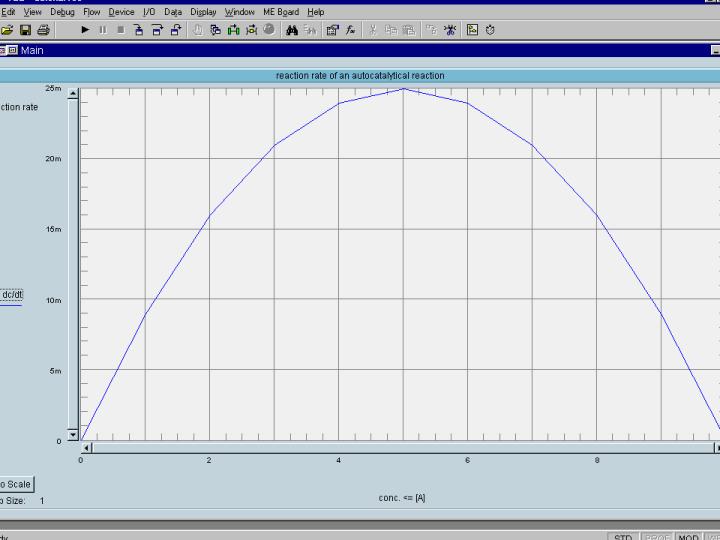Screen dimensions: 720x540
Task: Click the graph title 'reaction rate of an autocatalytical reaction'
Action: pos(360,75)
